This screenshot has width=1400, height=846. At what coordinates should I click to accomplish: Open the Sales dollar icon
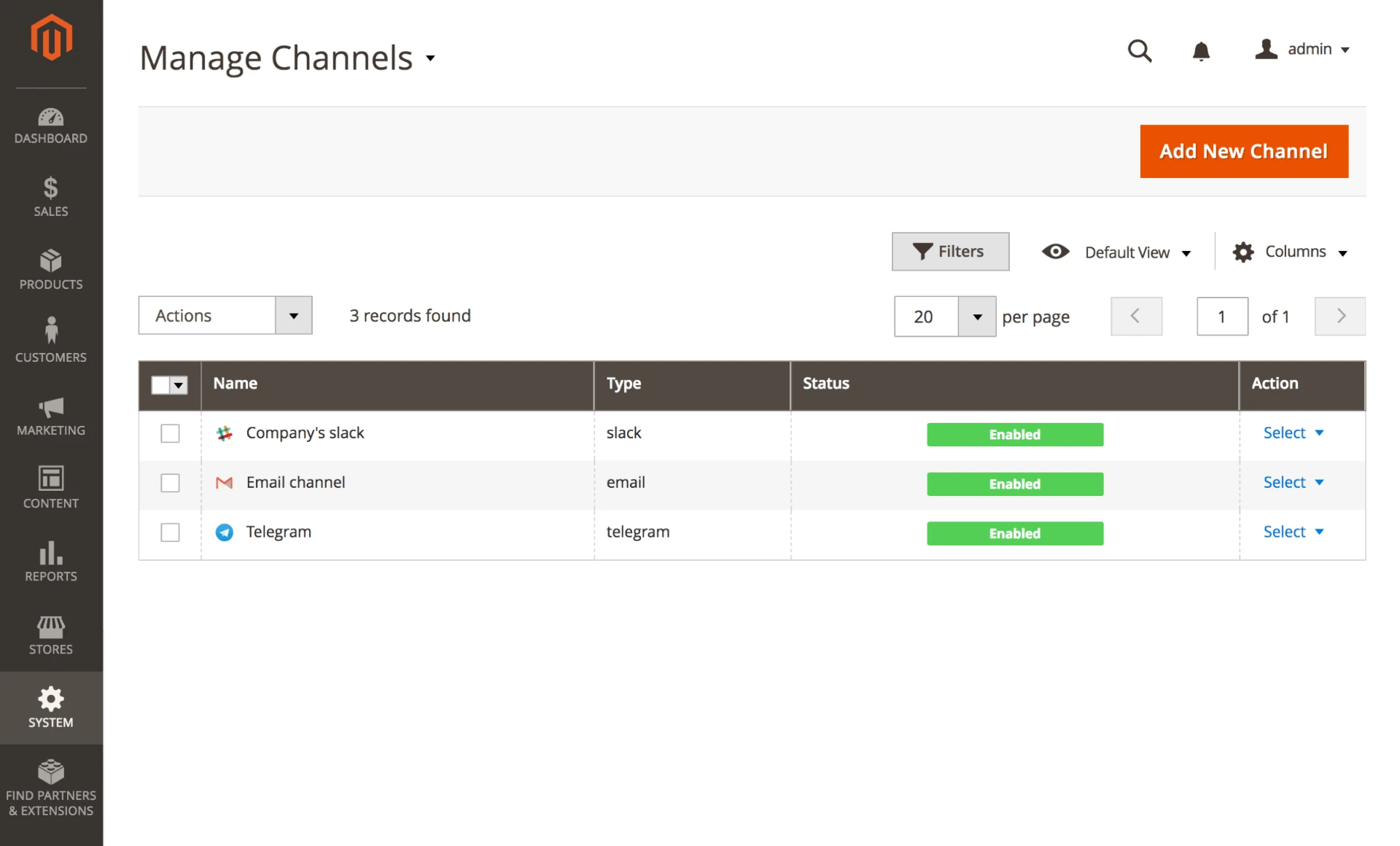[51, 189]
